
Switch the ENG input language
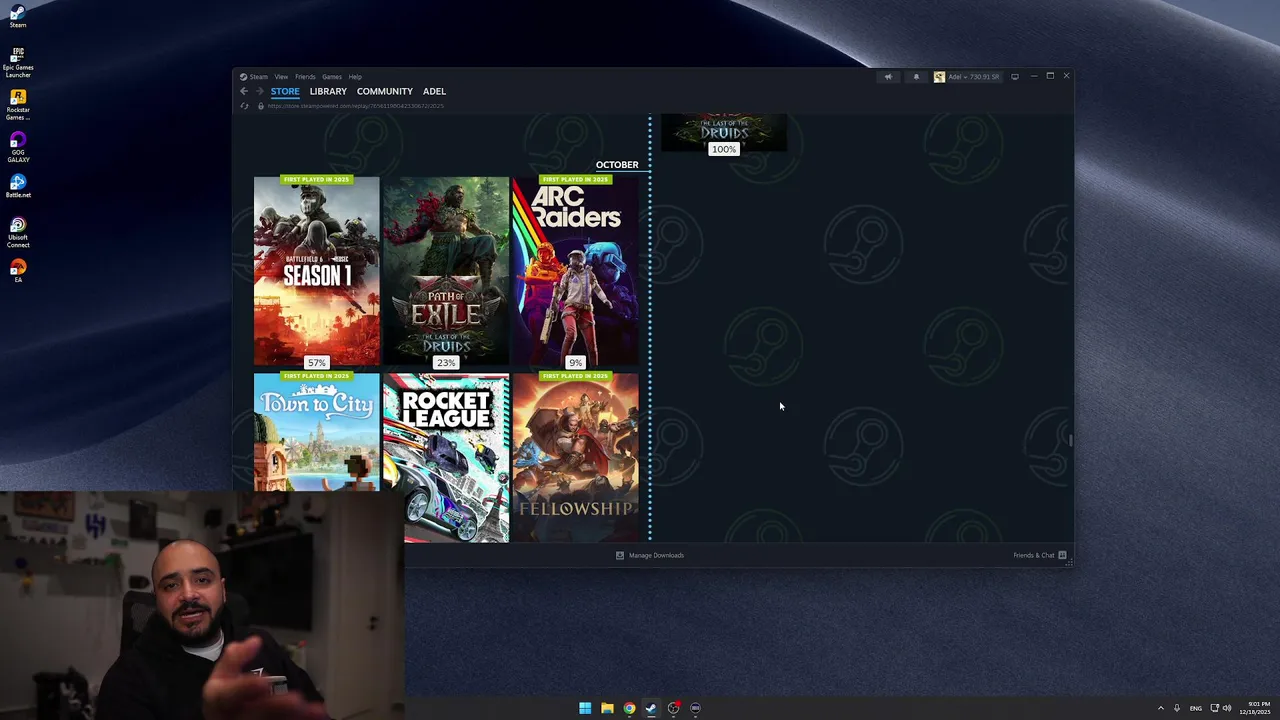(1195, 708)
